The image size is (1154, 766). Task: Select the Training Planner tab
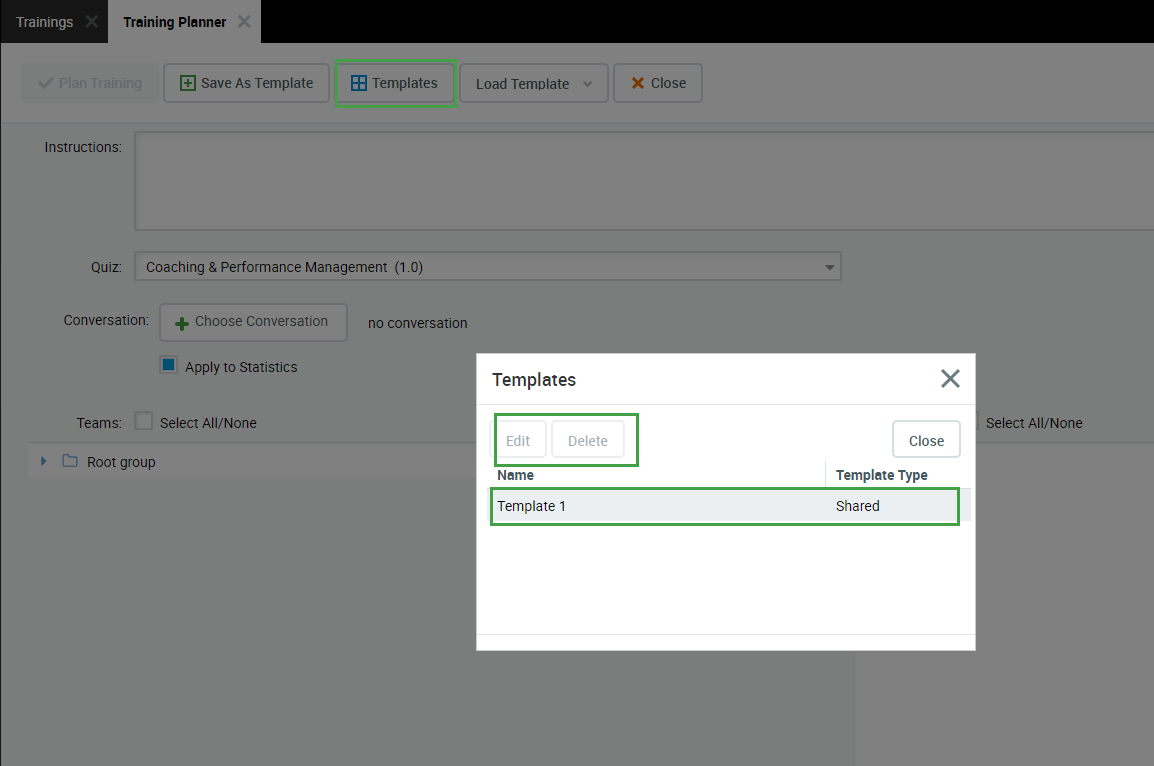click(x=174, y=22)
